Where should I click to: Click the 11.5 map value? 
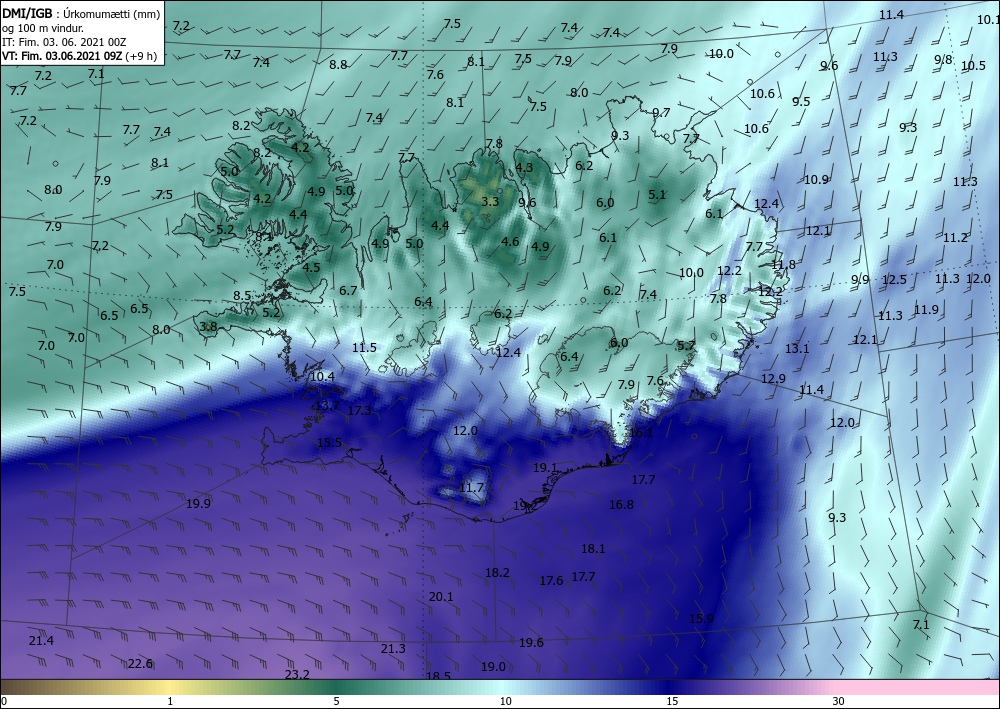coord(364,347)
